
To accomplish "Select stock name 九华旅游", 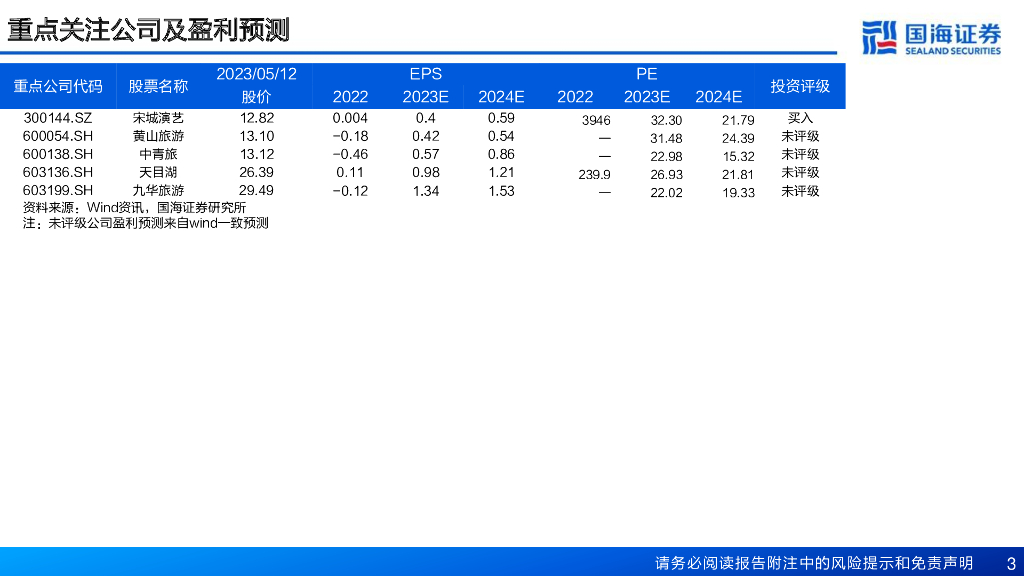I will coord(158,191).
